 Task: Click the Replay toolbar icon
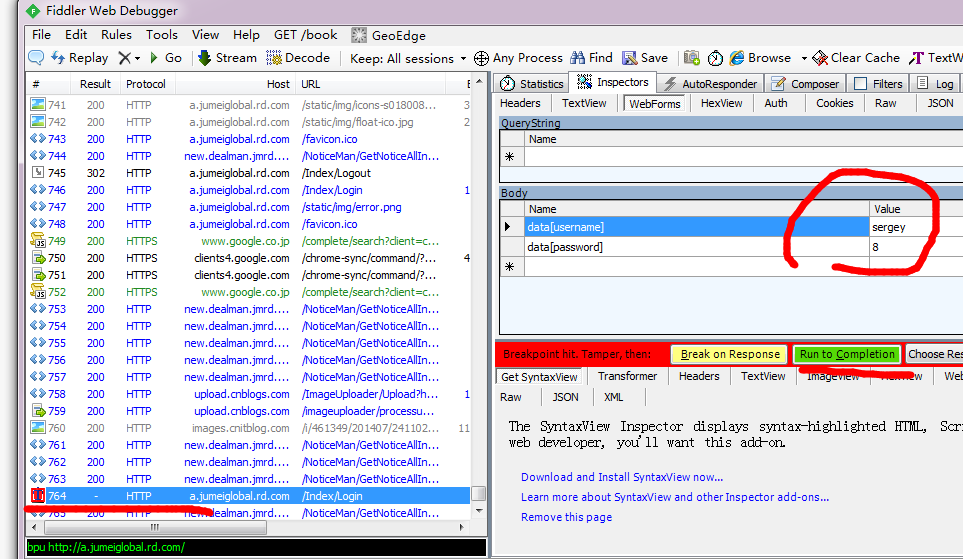(58, 58)
